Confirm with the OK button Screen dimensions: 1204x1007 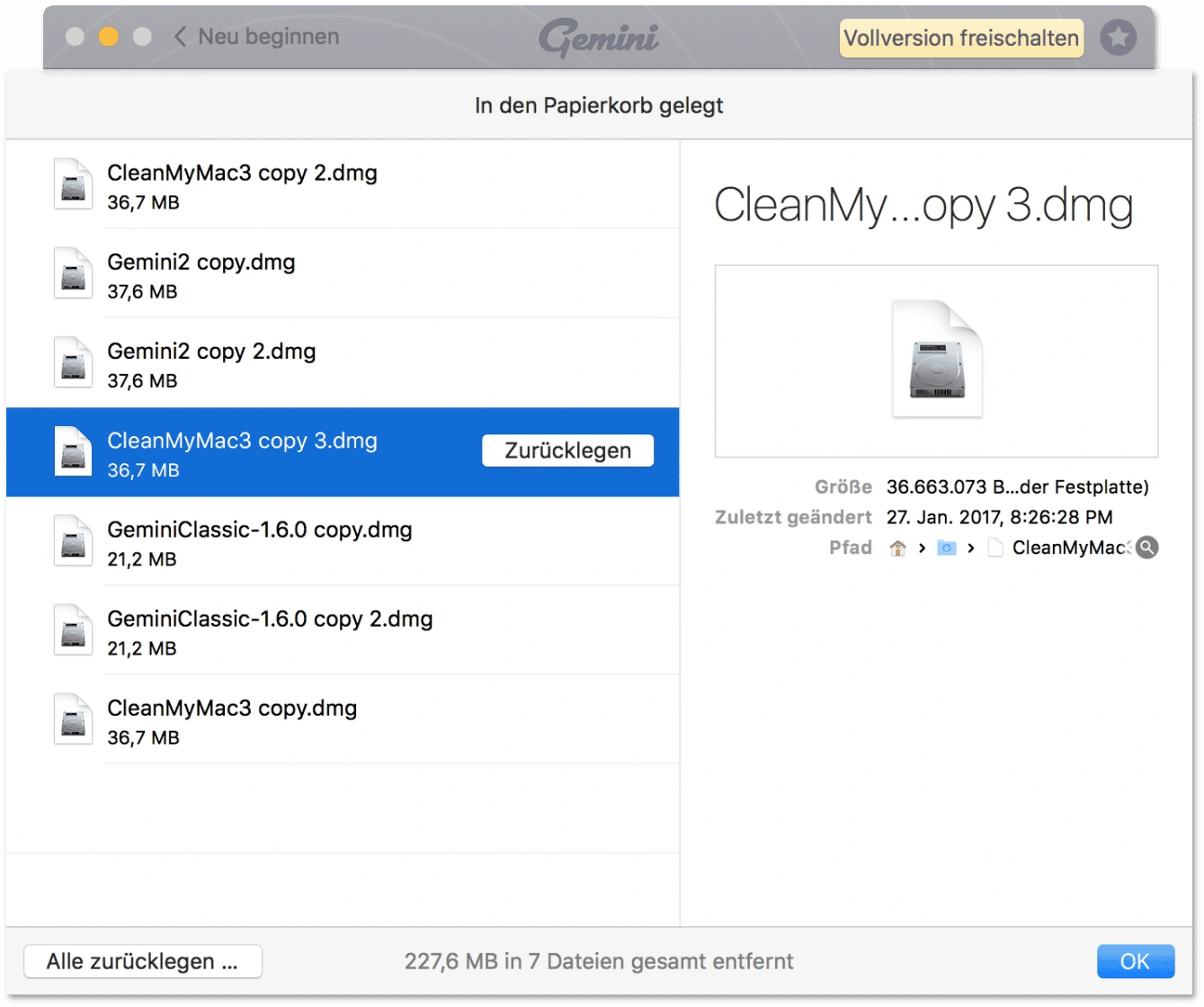1136,961
